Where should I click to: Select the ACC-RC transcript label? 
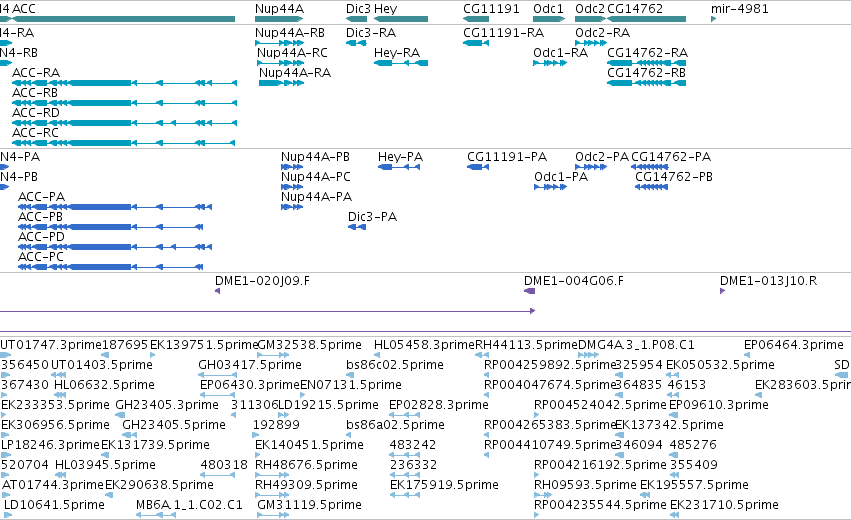click(x=35, y=133)
